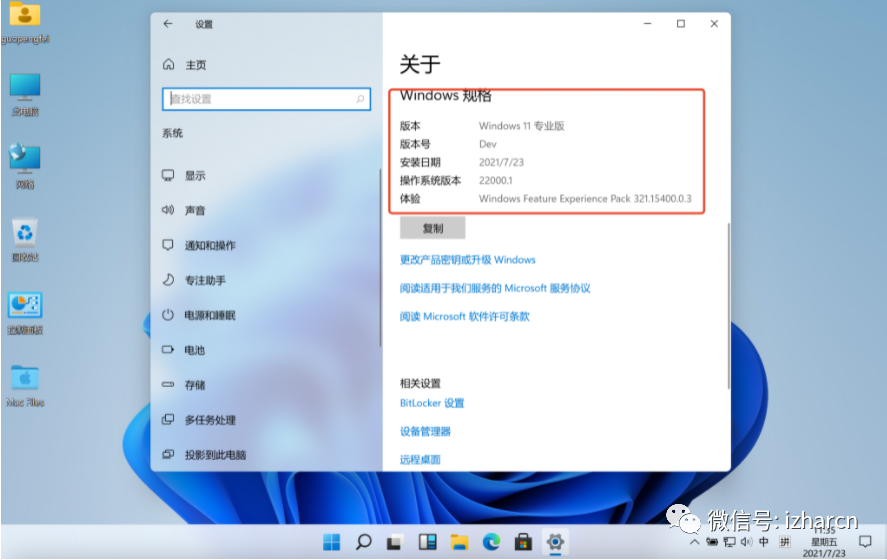This screenshot has width=887, height=560.
Task: Open the This PC desktop icon
Action: pyautogui.click(x=25, y=94)
